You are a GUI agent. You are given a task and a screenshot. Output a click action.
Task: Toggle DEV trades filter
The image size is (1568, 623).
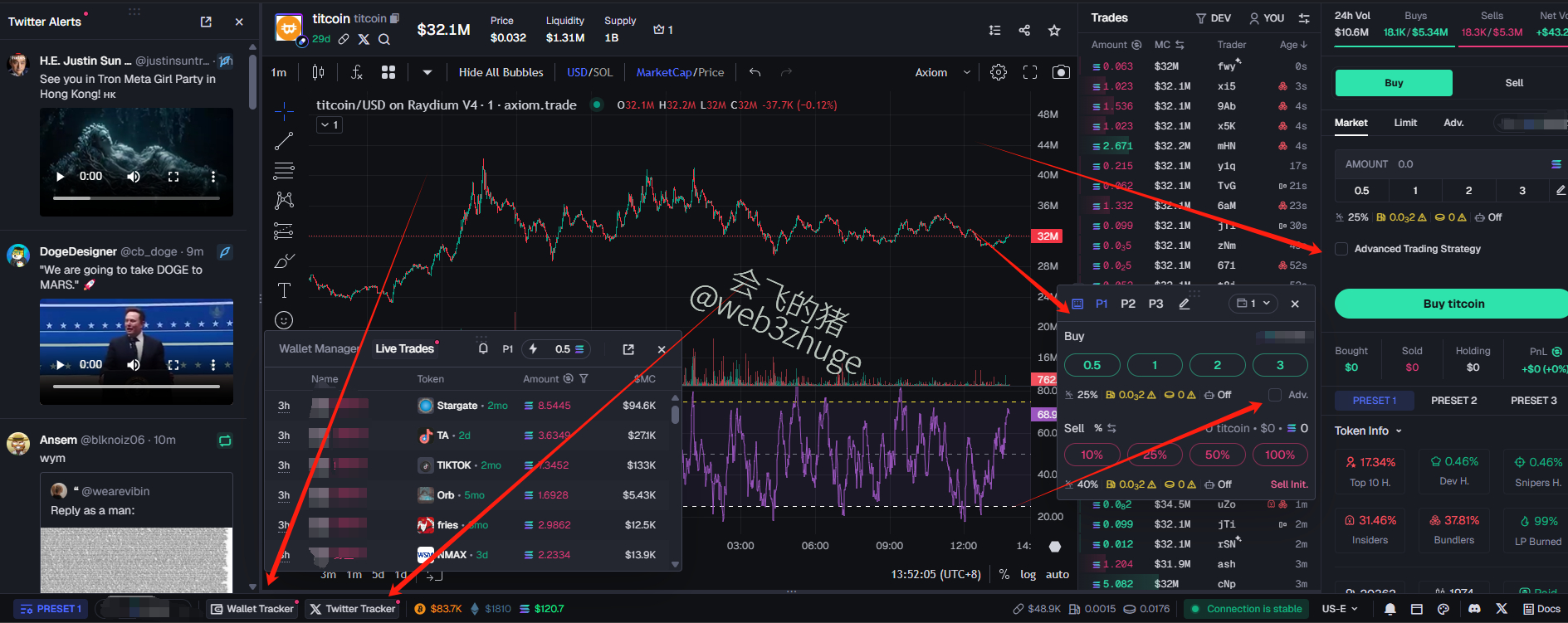point(1213,17)
